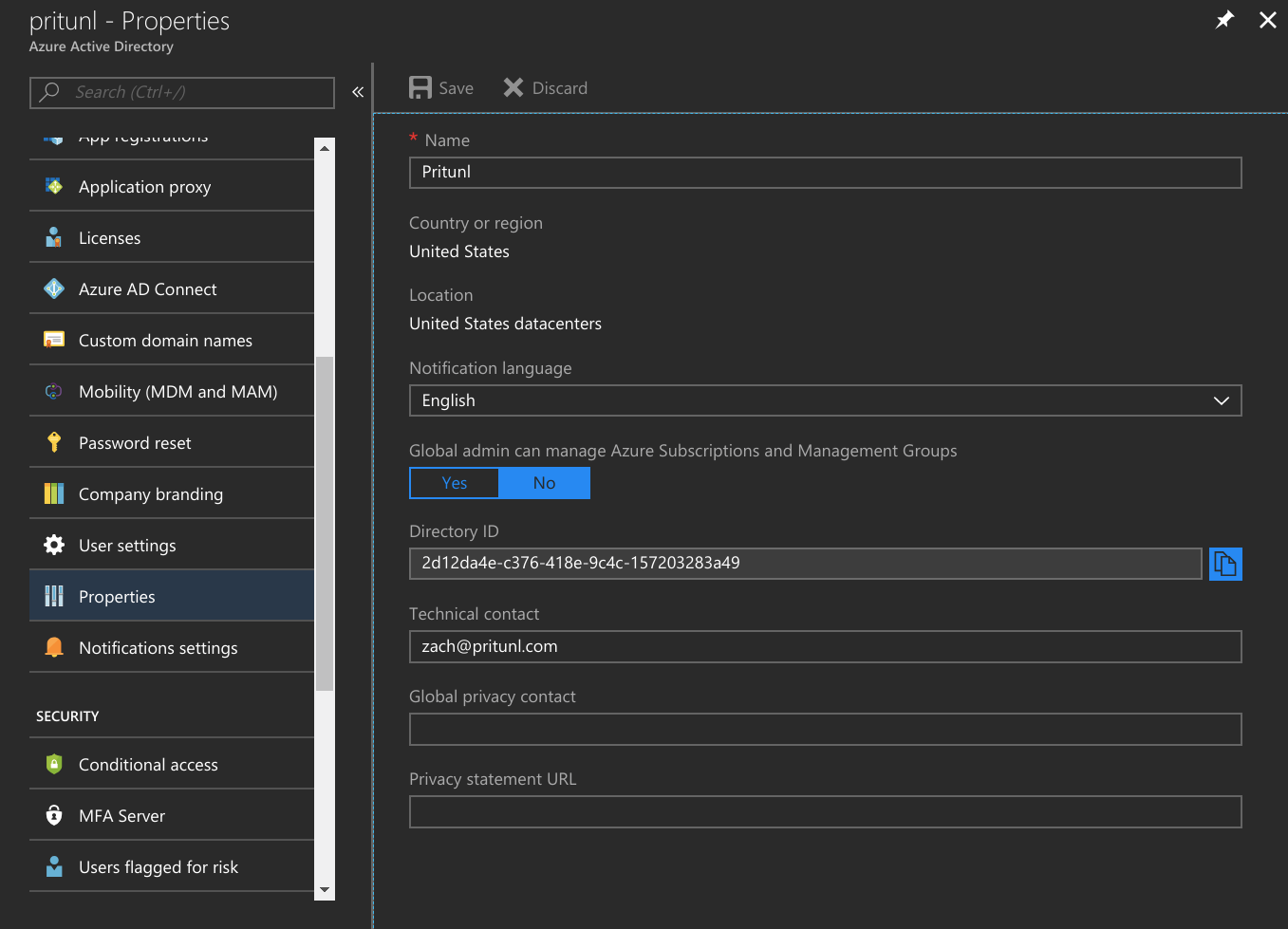1288x929 pixels.
Task: Set global admin management to No
Action: [544, 483]
